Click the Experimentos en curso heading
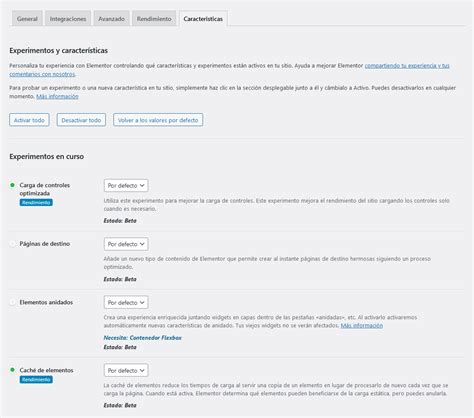The image size is (474, 418). point(46,156)
